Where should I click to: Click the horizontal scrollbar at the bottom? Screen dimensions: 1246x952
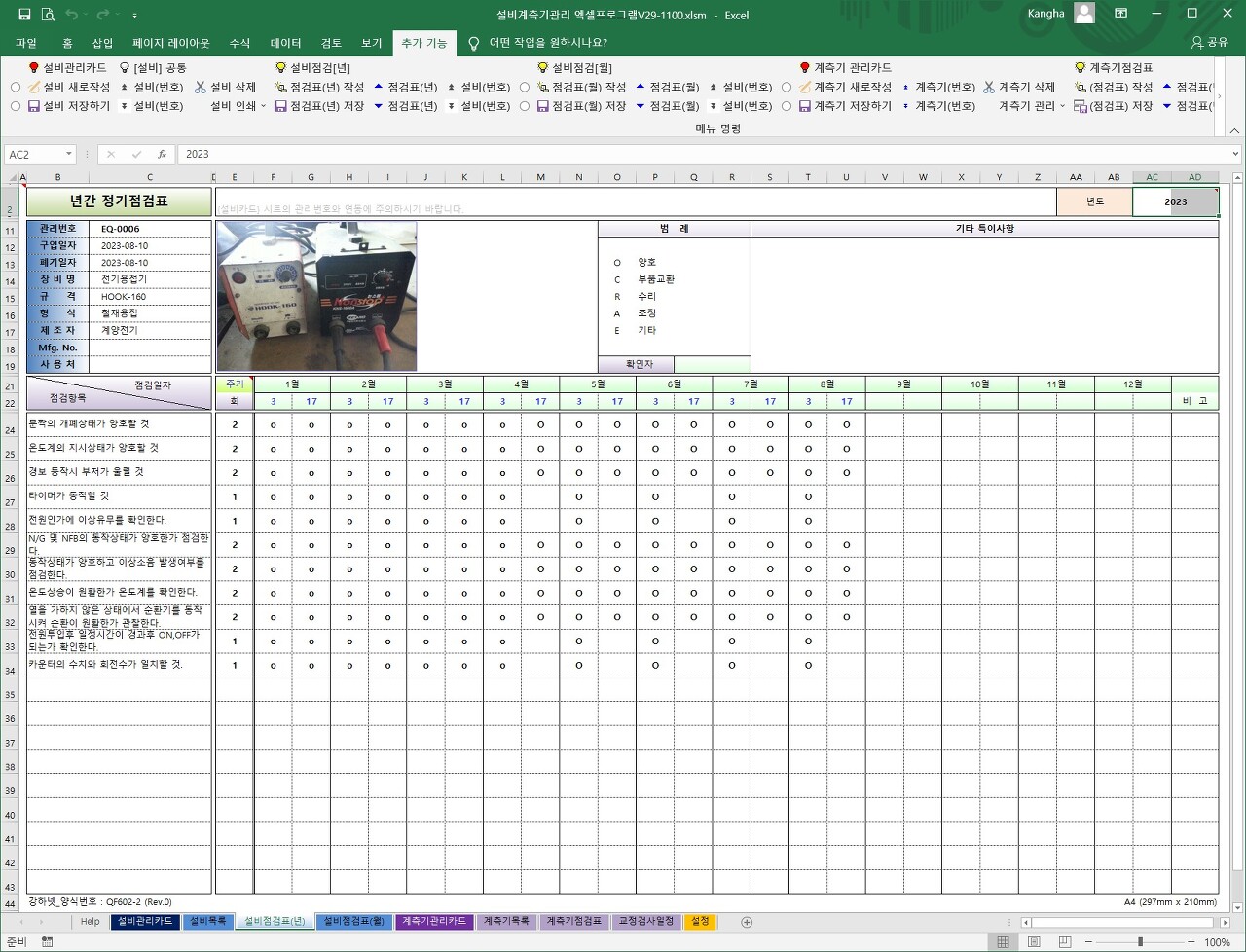1124,922
